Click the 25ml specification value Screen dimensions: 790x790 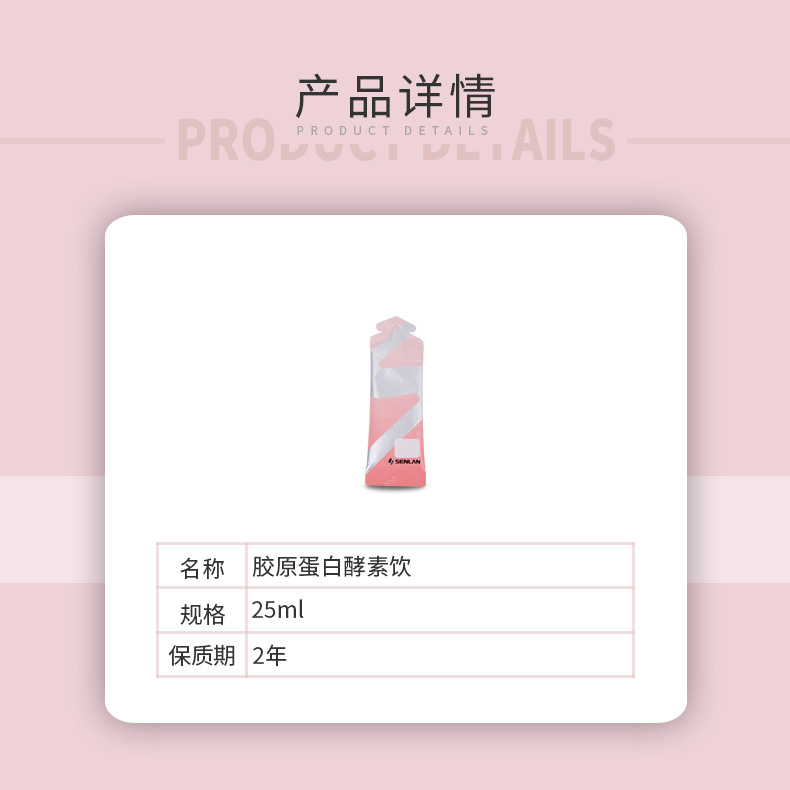[x=278, y=610]
